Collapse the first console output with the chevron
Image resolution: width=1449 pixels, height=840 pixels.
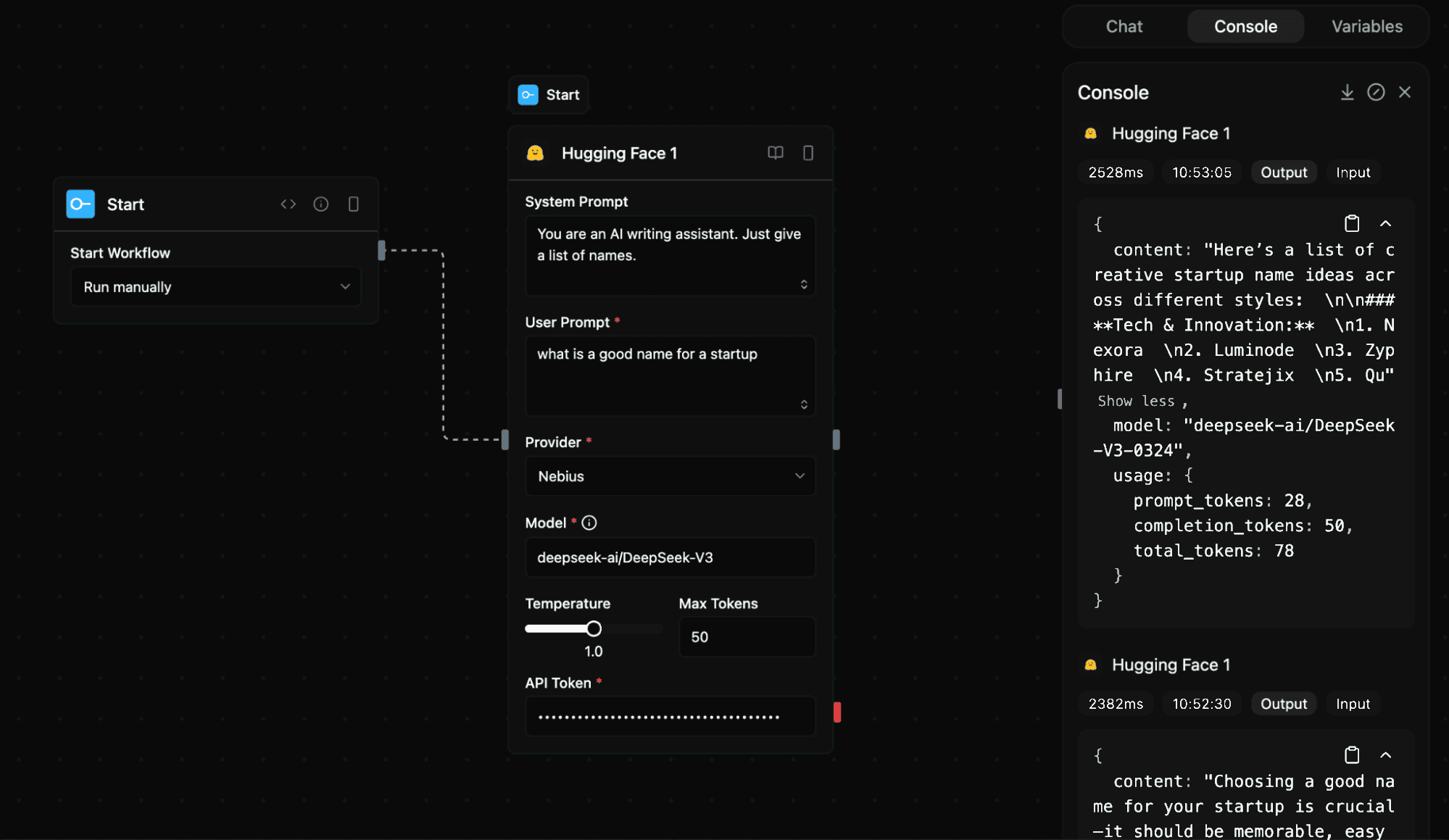coord(1387,223)
